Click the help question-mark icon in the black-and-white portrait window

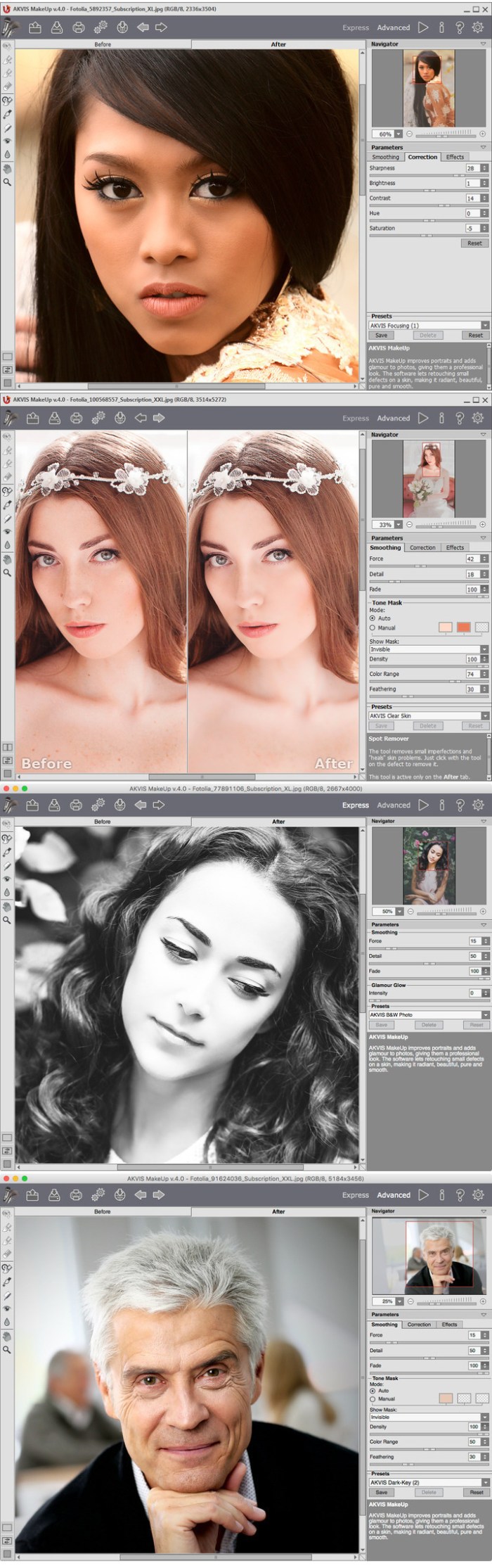point(460,805)
